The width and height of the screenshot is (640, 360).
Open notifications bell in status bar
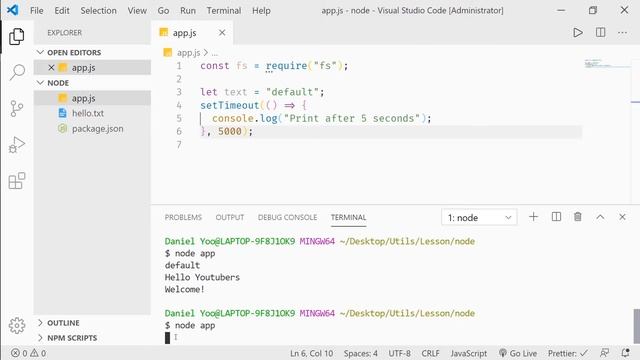[625, 353]
